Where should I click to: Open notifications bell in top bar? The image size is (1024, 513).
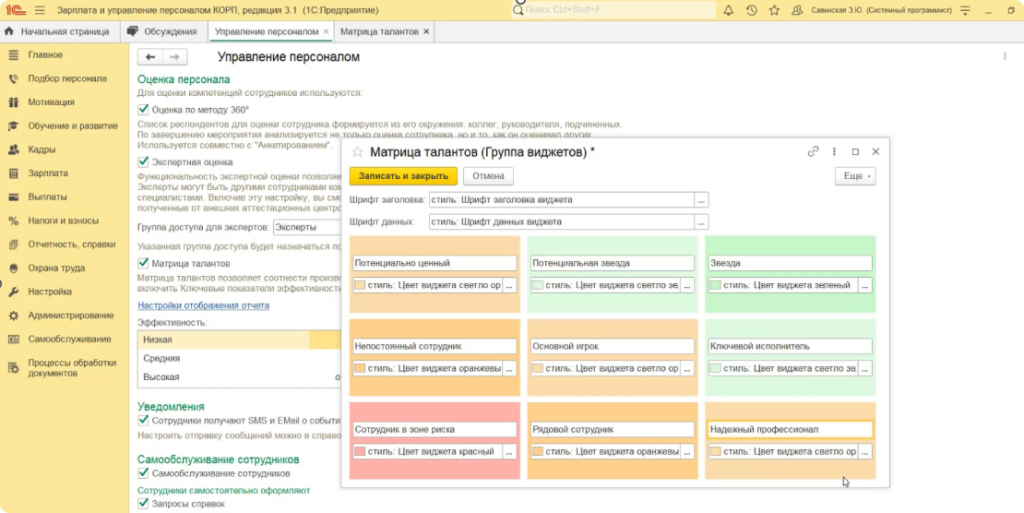point(729,10)
